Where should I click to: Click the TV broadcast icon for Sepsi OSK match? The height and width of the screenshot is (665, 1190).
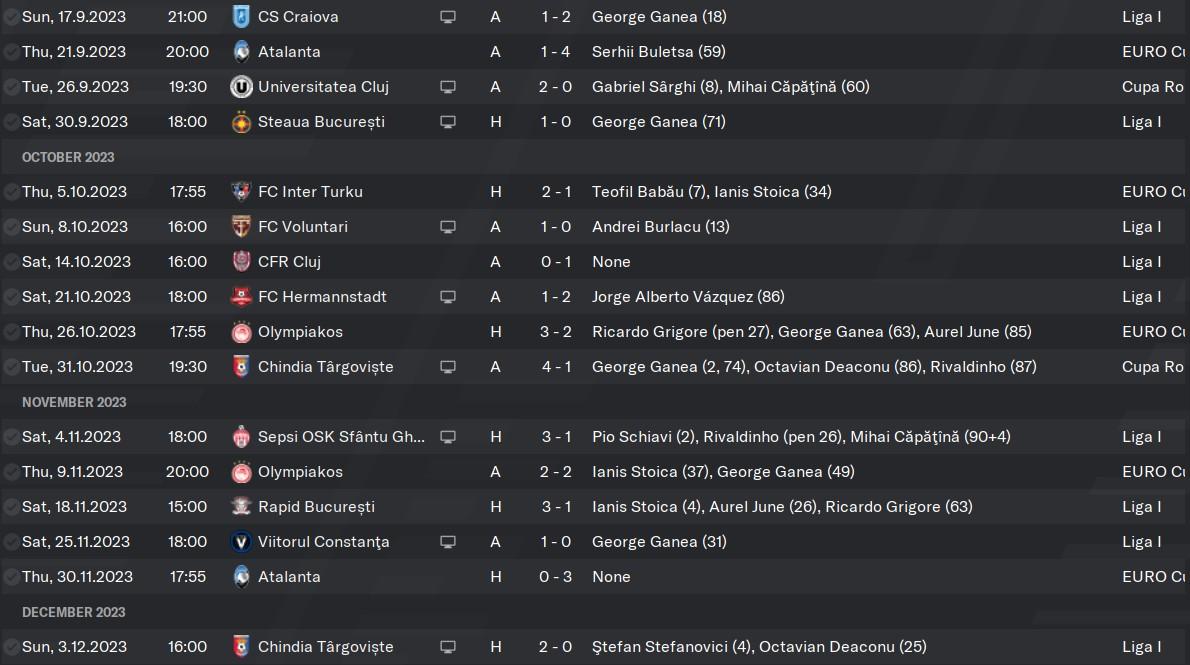[x=448, y=437]
